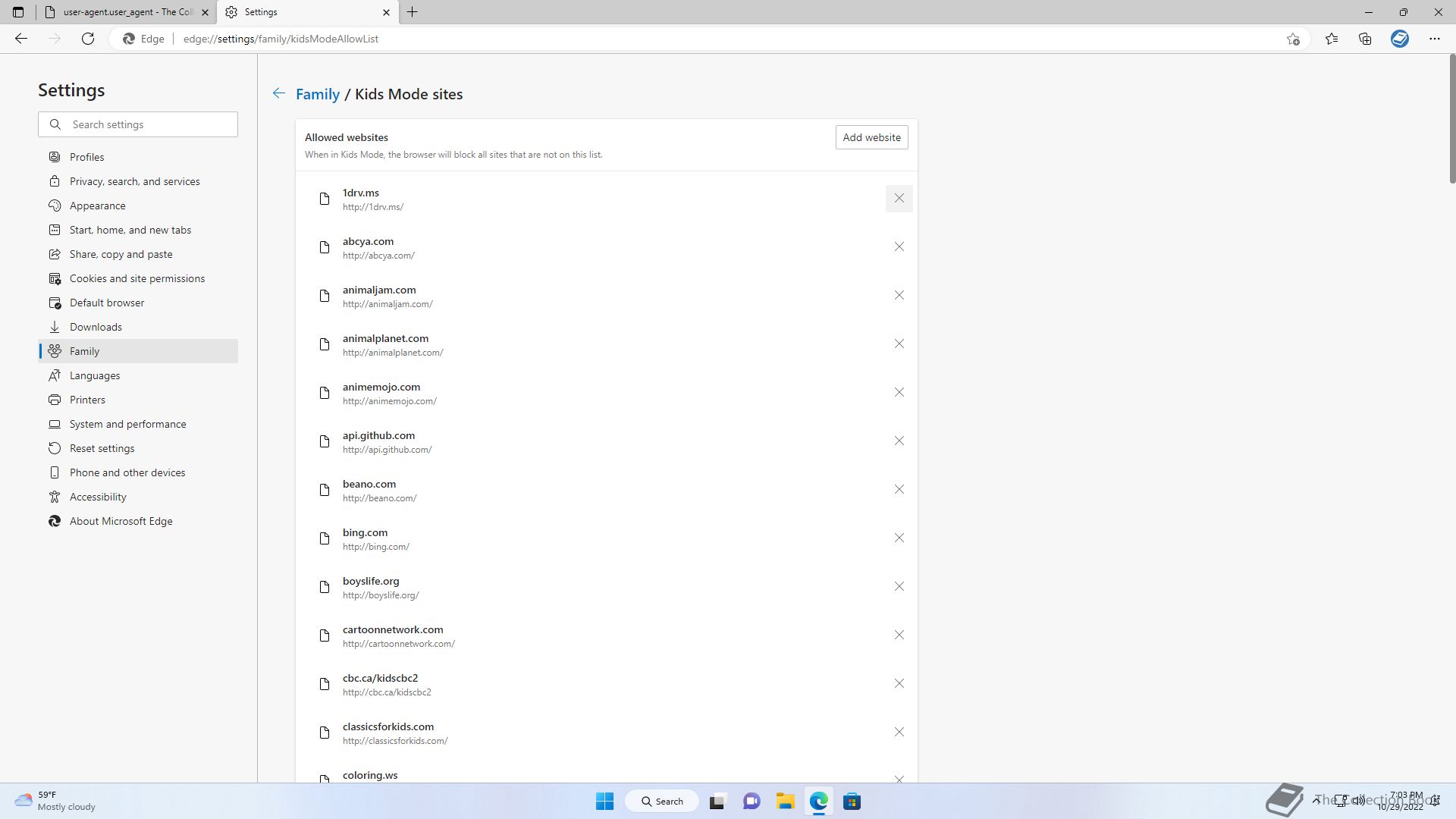This screenshot has width=1456, height=819.
Task: Click the page vertical scrollbar
Action: coord(1451,119)
